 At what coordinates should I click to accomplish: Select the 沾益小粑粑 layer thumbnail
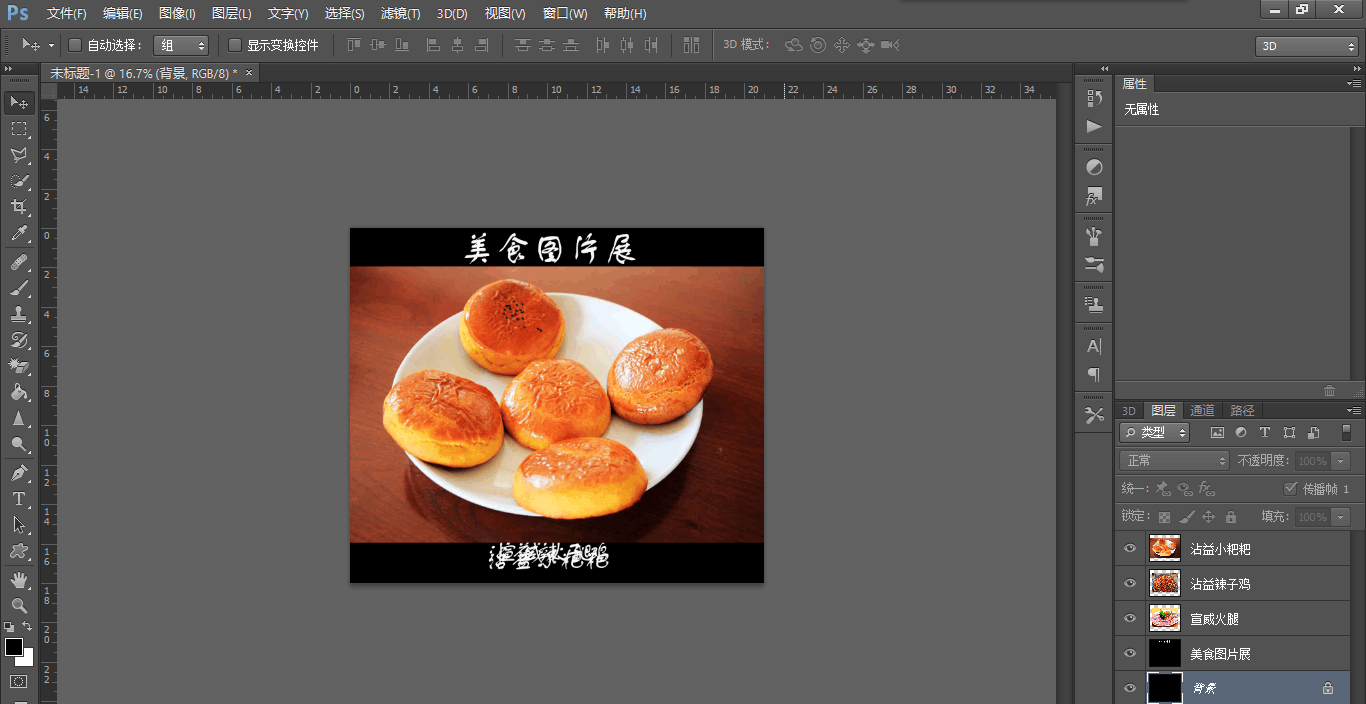coord(1164,548)
